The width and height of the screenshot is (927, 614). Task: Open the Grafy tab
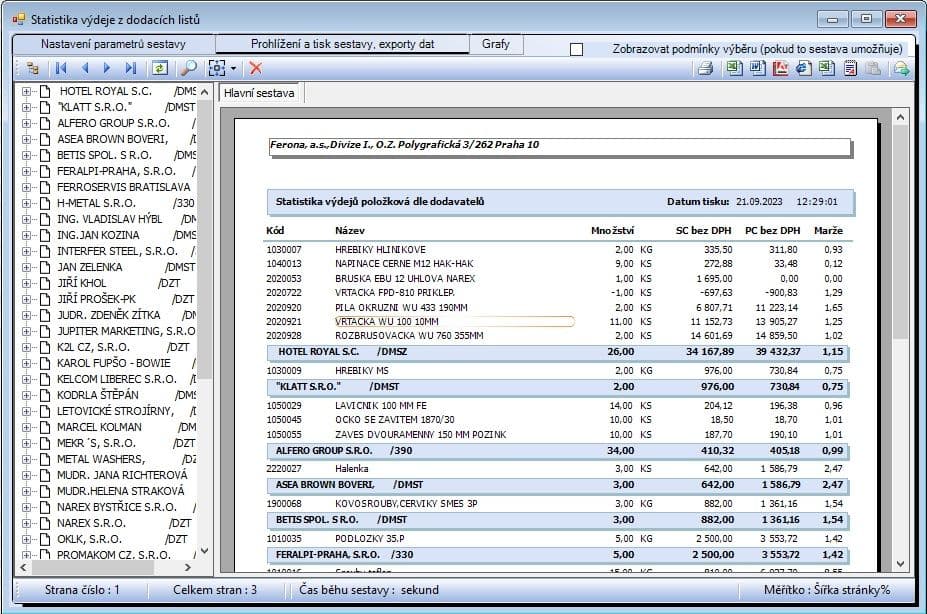[495, 44]
